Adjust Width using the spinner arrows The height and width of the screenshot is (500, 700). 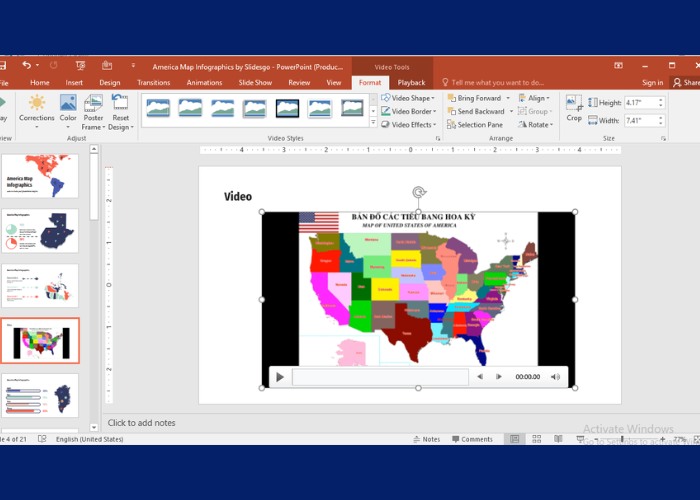tap(661, 121)
